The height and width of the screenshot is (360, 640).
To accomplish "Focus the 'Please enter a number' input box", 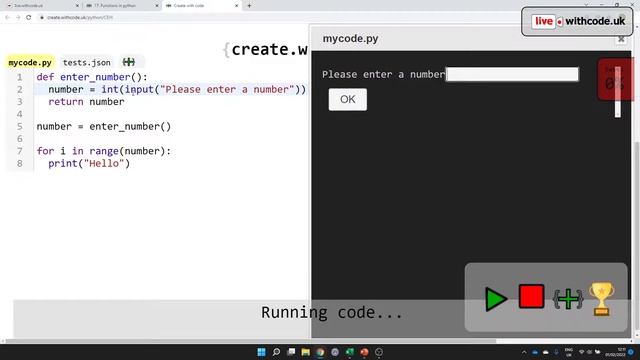I will [x=512, y=74].
